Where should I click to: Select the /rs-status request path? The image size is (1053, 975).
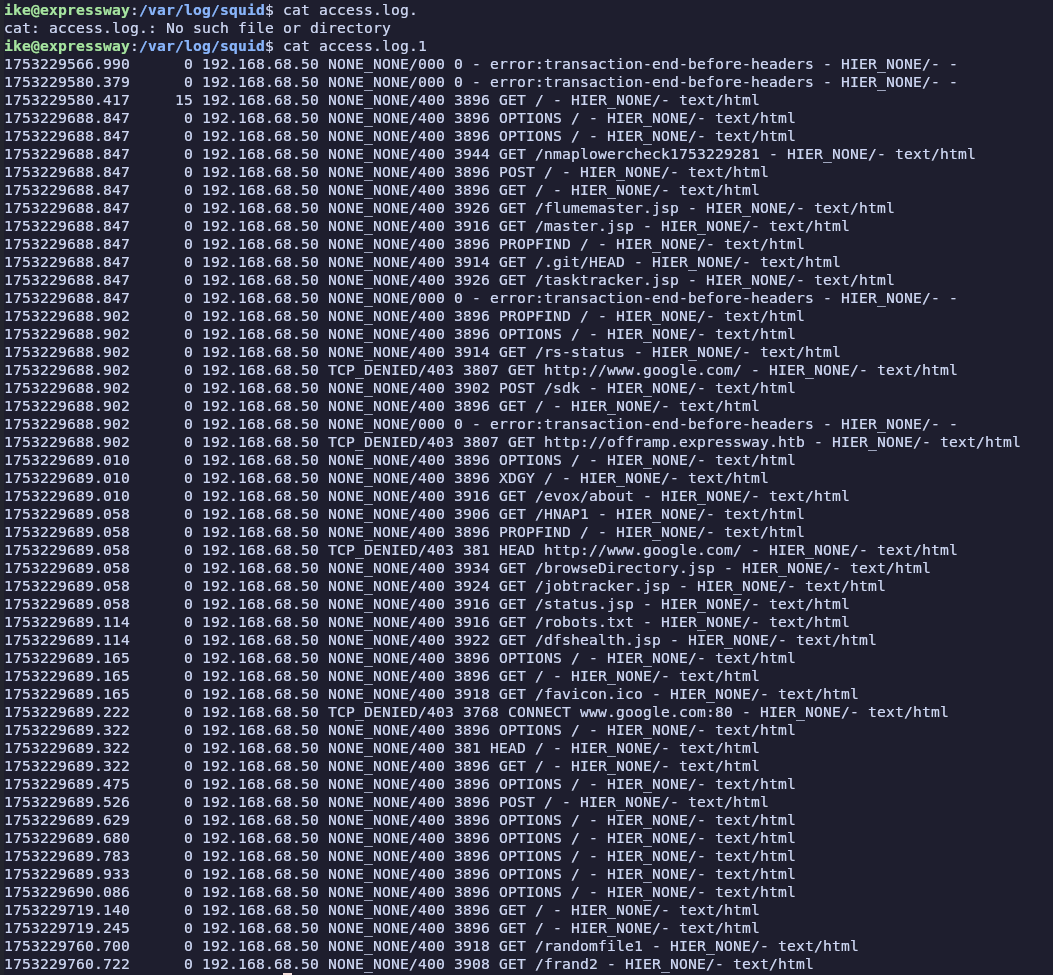click(580, 353)
